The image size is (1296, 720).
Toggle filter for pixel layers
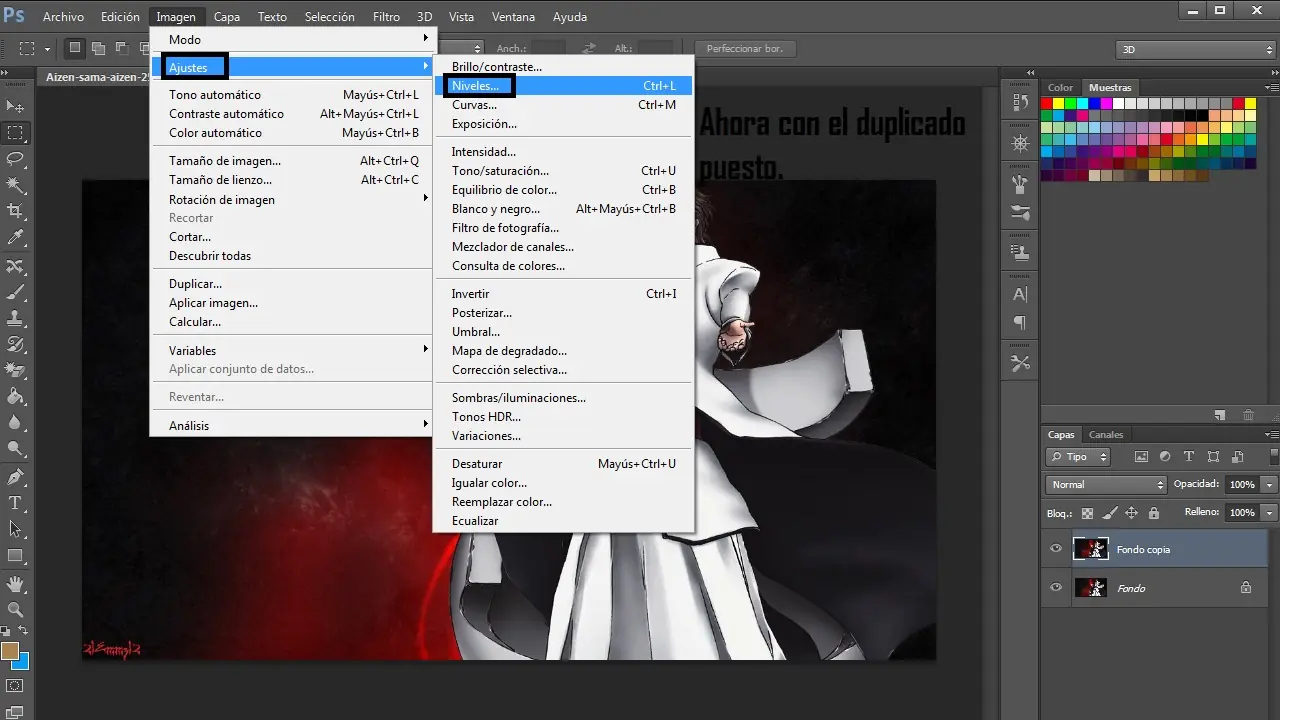[1141, 457]
